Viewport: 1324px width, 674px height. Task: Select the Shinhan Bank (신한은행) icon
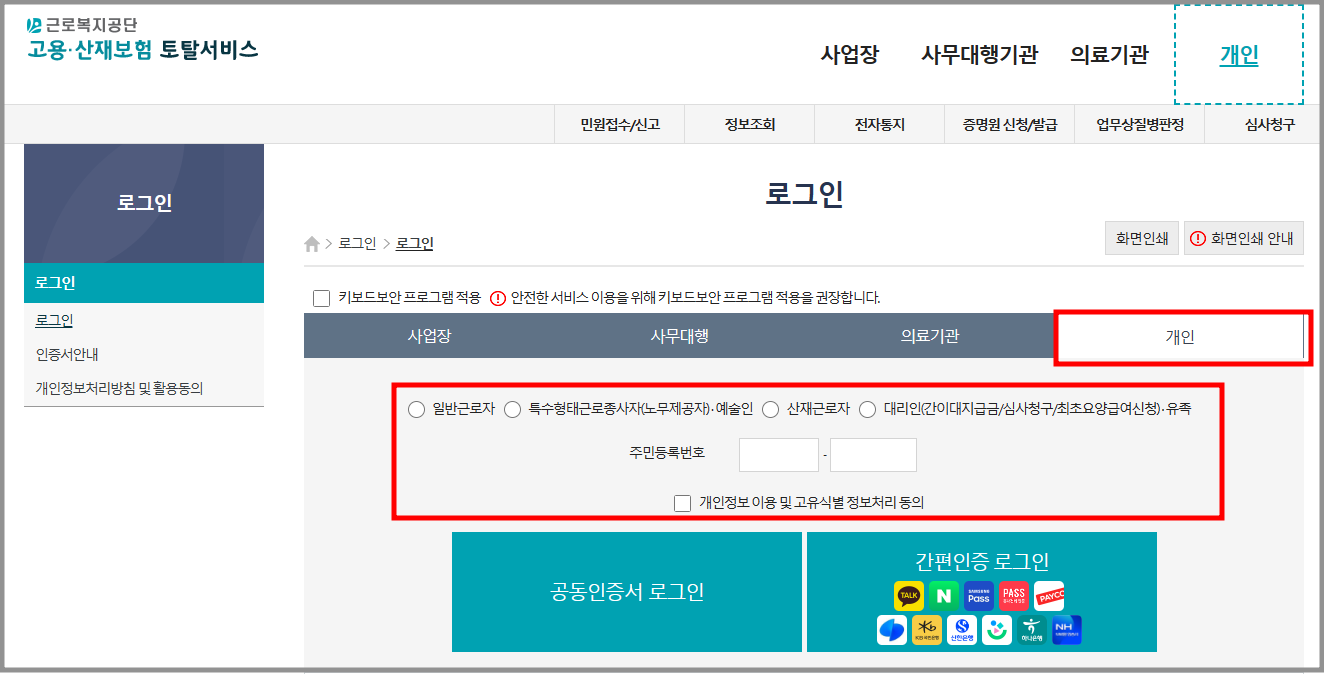click(x=962, y=630)
